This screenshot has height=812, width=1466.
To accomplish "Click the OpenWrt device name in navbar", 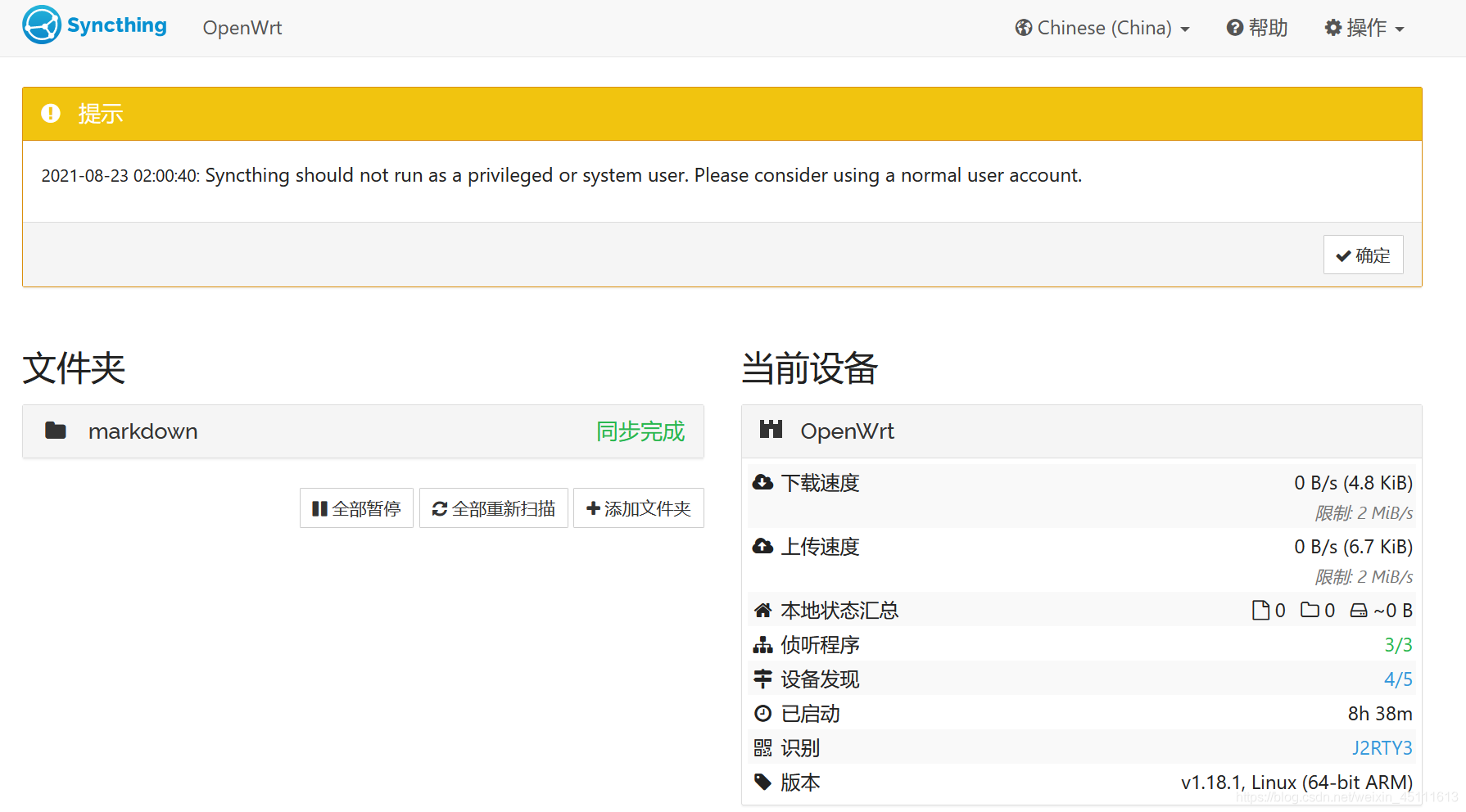I will tap(242, 28).
